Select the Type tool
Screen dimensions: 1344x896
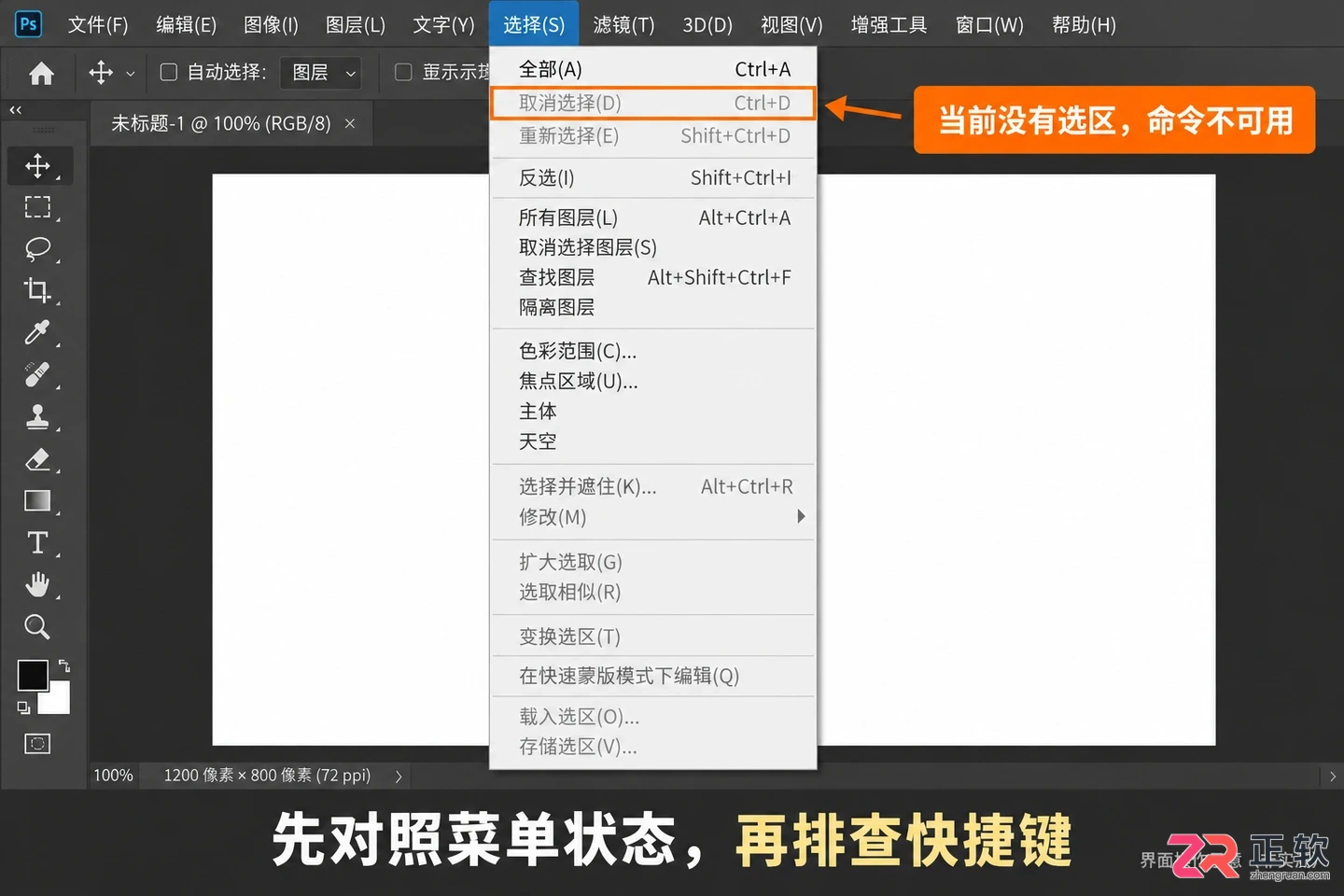pos(37,542)
